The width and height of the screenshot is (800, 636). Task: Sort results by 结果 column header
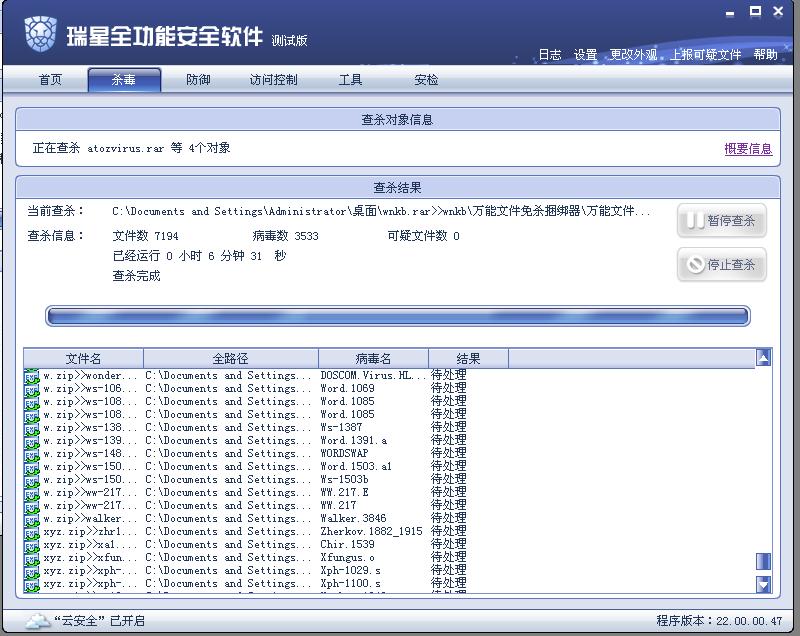click(x=468, y=359)
